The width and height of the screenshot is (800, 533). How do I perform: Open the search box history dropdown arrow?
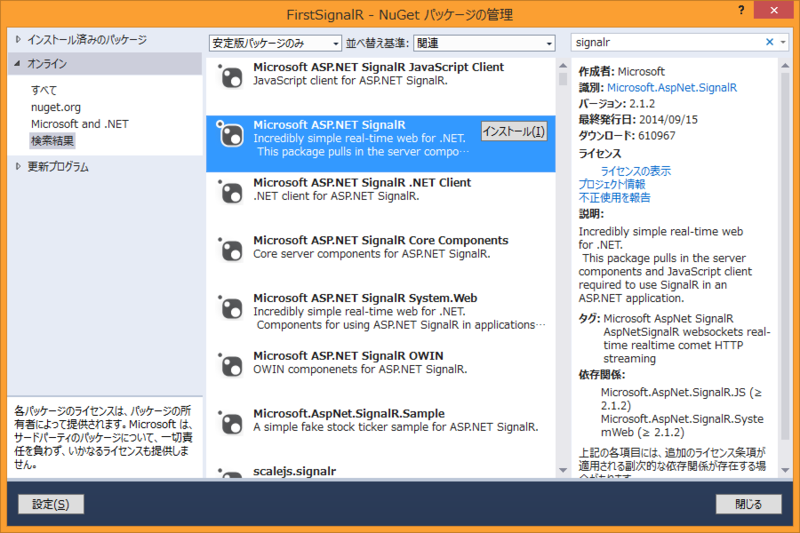(x=783, y=42)
